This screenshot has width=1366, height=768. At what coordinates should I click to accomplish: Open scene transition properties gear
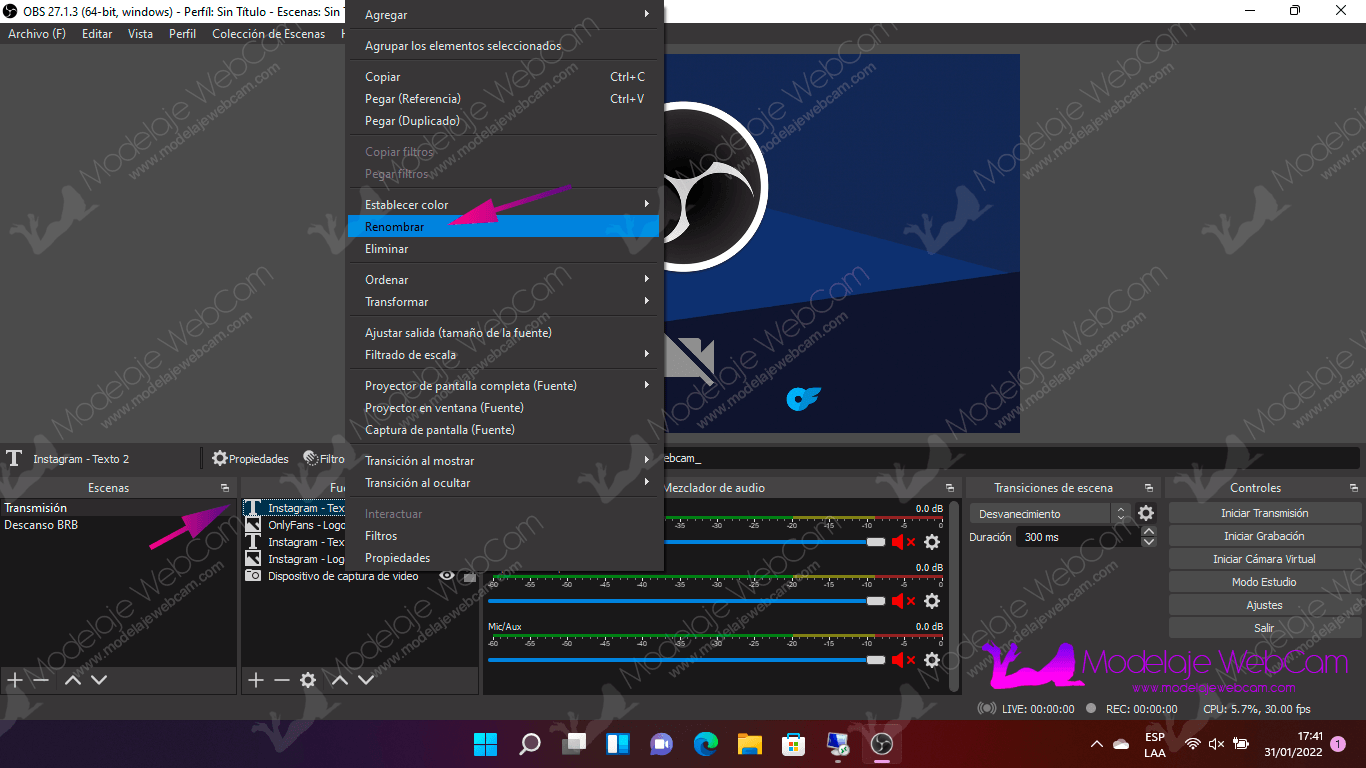pyautogui.click(x=1146, y=513)
